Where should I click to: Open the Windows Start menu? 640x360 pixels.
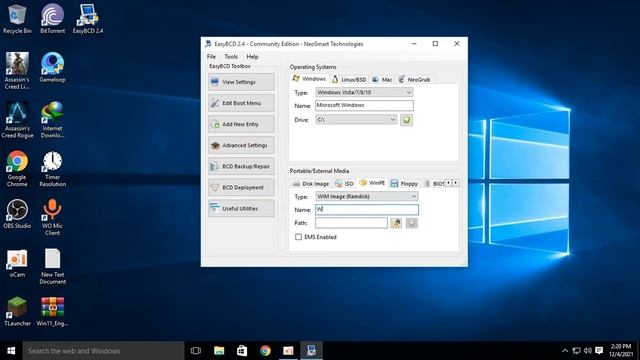(11, 351)
